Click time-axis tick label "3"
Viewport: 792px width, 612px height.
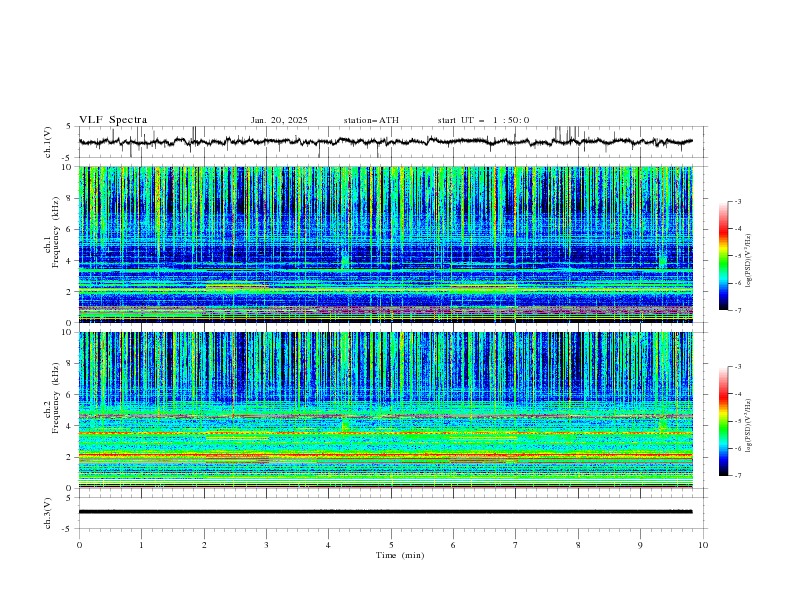[266, 545]
